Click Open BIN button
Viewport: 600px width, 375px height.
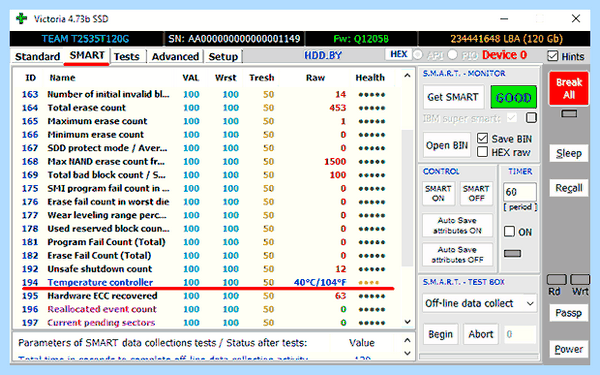point(447,145)
